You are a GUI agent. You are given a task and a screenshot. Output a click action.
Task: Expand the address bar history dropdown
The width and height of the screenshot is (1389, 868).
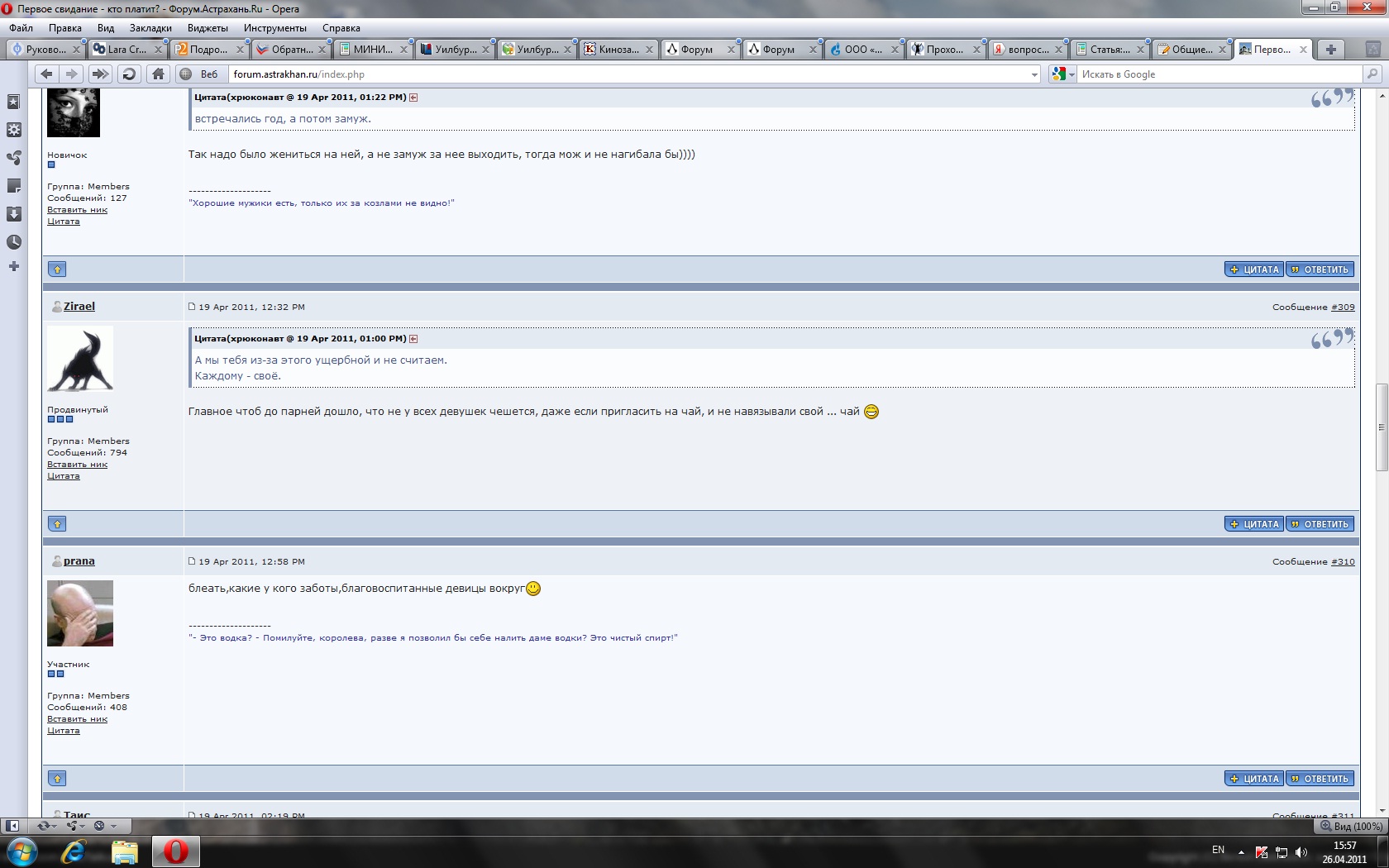point(1034,74)
